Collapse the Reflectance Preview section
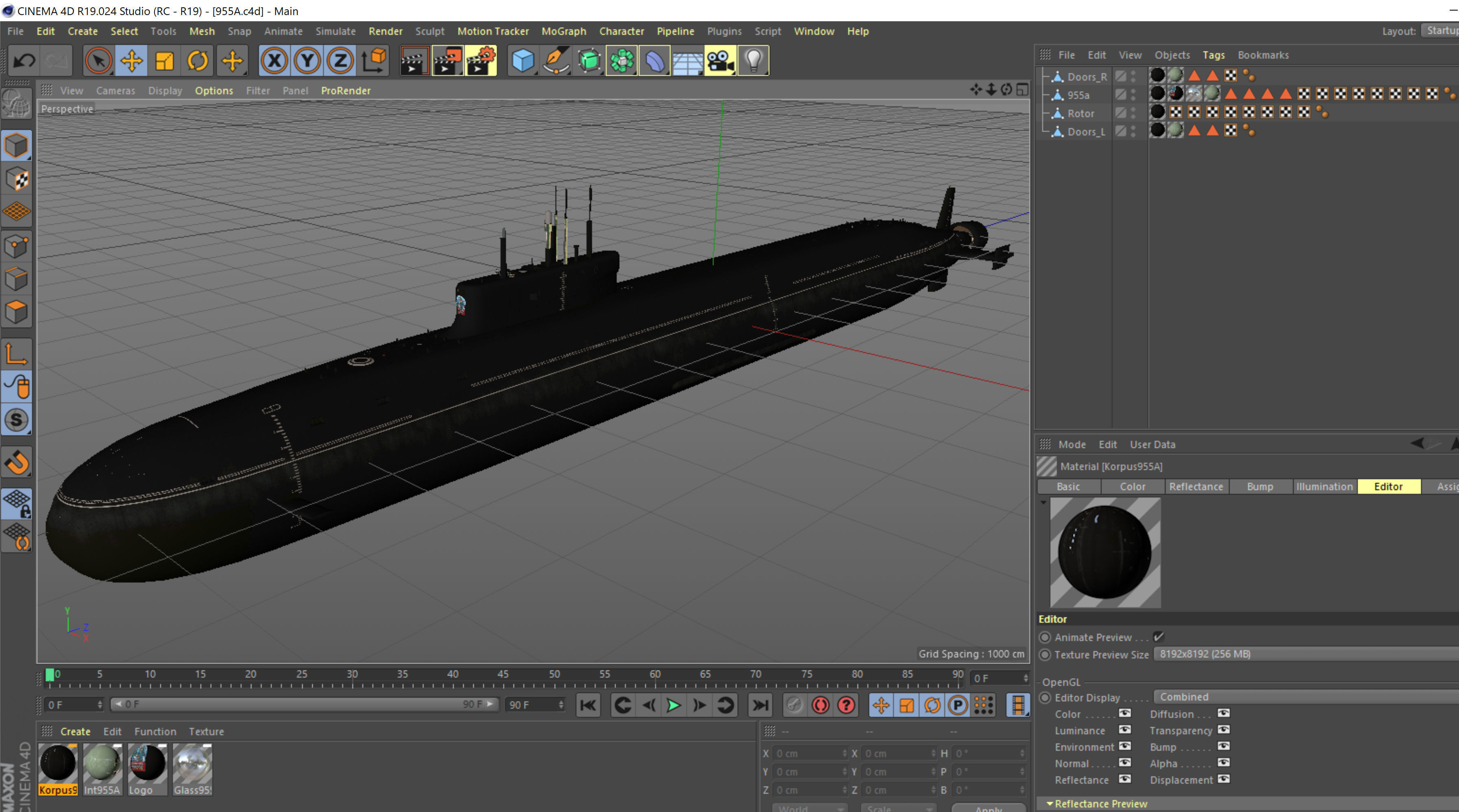The image size is (1459, 812). point(1050,803)
